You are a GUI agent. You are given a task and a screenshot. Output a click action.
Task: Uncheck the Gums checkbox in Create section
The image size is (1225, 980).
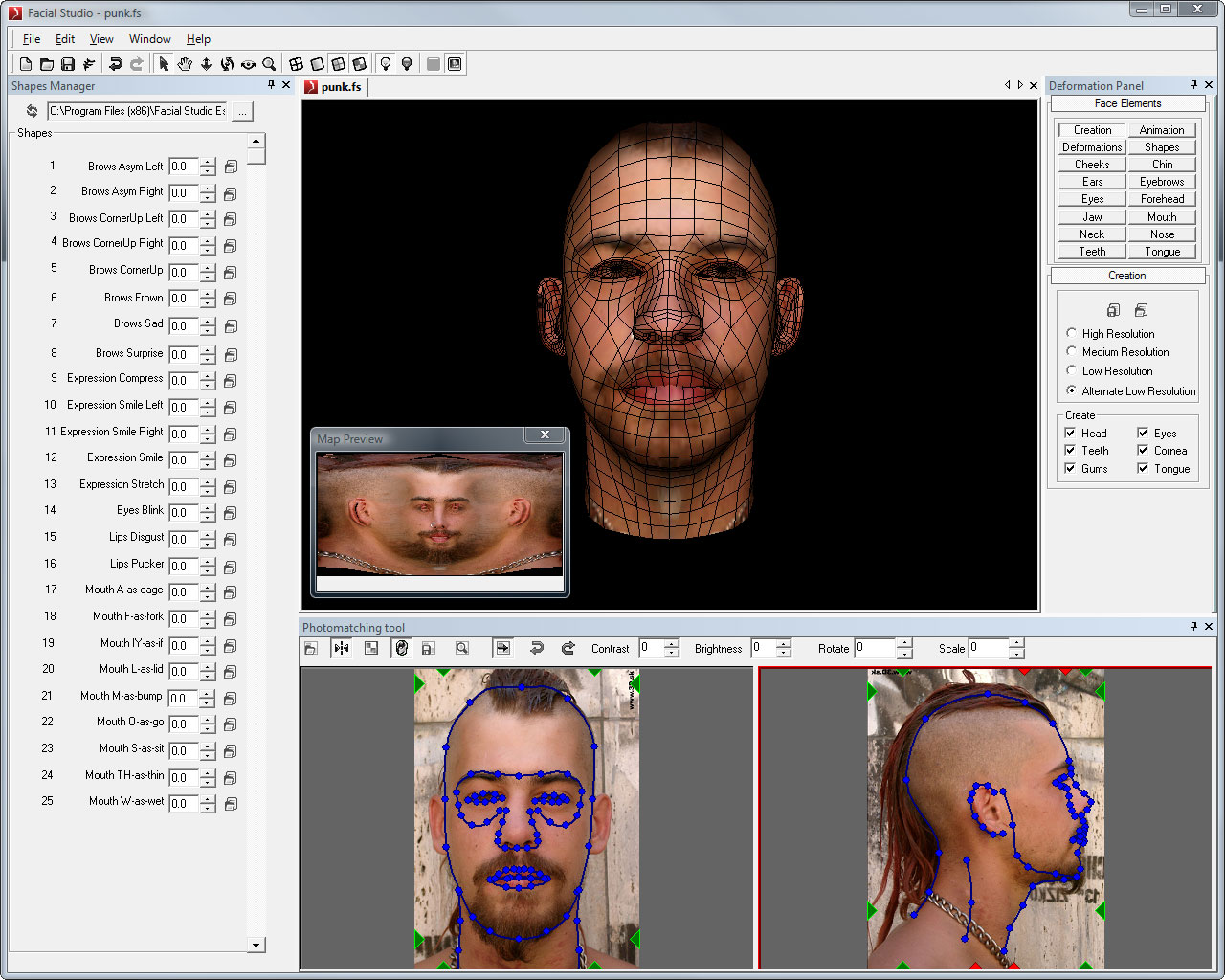click(x=1070, y=468)
